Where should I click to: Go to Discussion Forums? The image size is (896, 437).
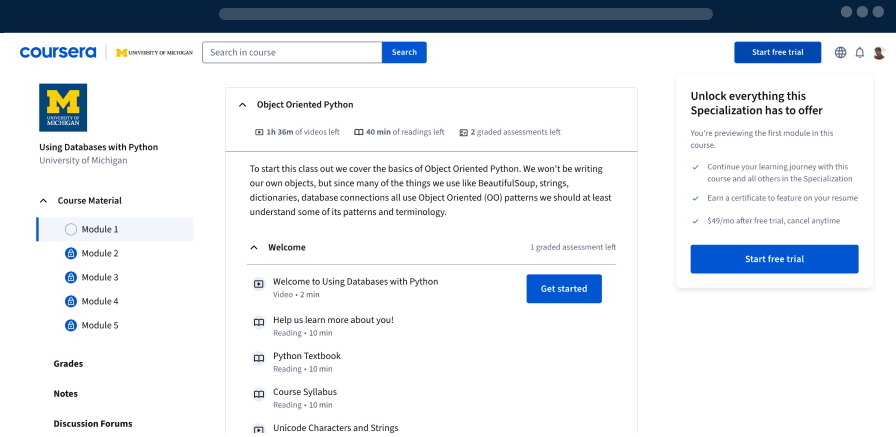coord(92,424)
